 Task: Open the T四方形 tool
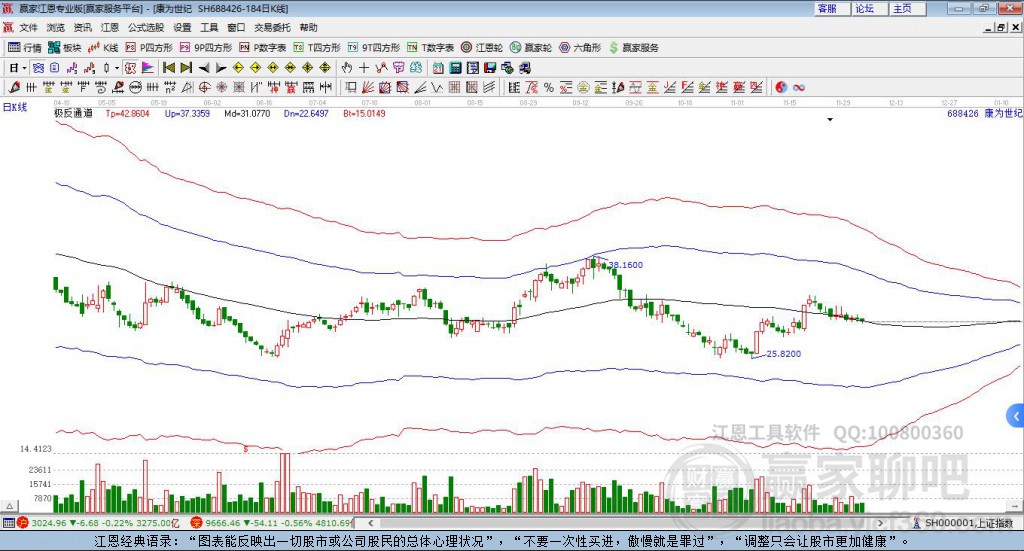(317, 48)
